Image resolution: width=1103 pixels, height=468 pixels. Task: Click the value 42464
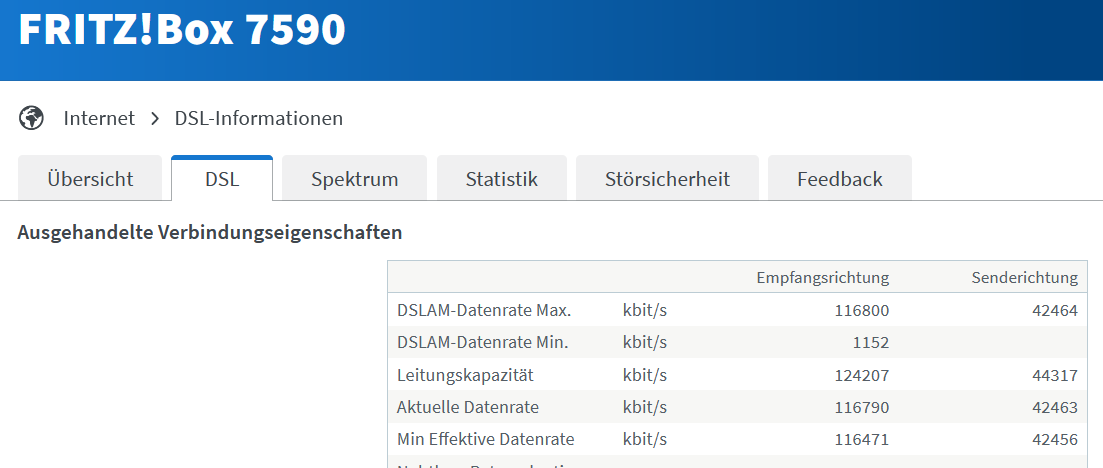tap(1054, 310)
